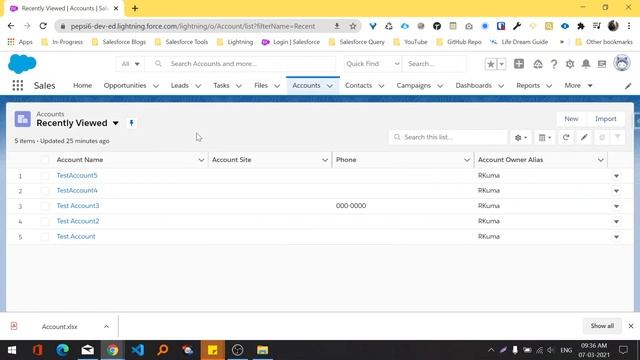Open Test Account3 row actions dropdown

tap(616, 206)
